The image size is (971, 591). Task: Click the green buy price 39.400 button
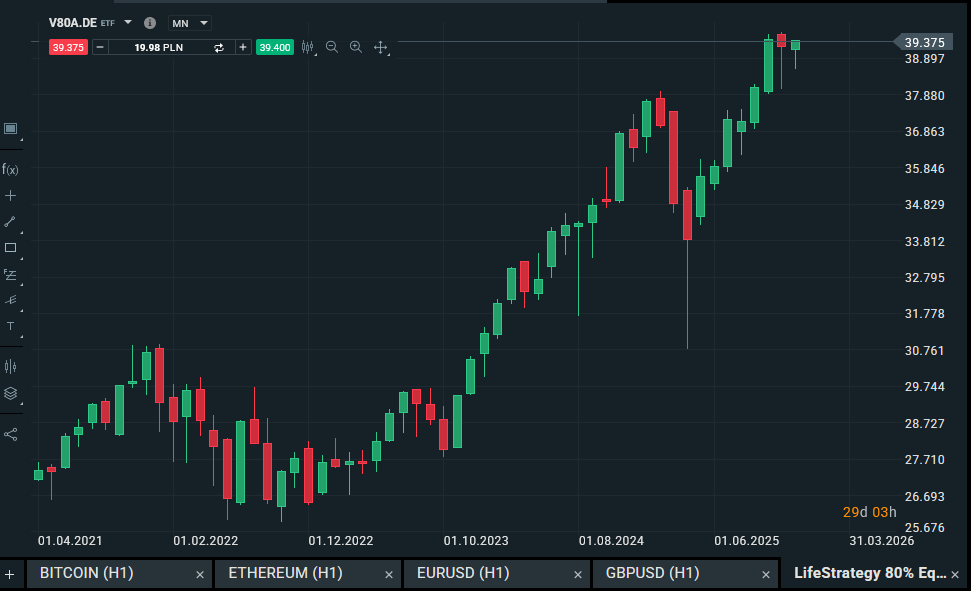[274, 47]
